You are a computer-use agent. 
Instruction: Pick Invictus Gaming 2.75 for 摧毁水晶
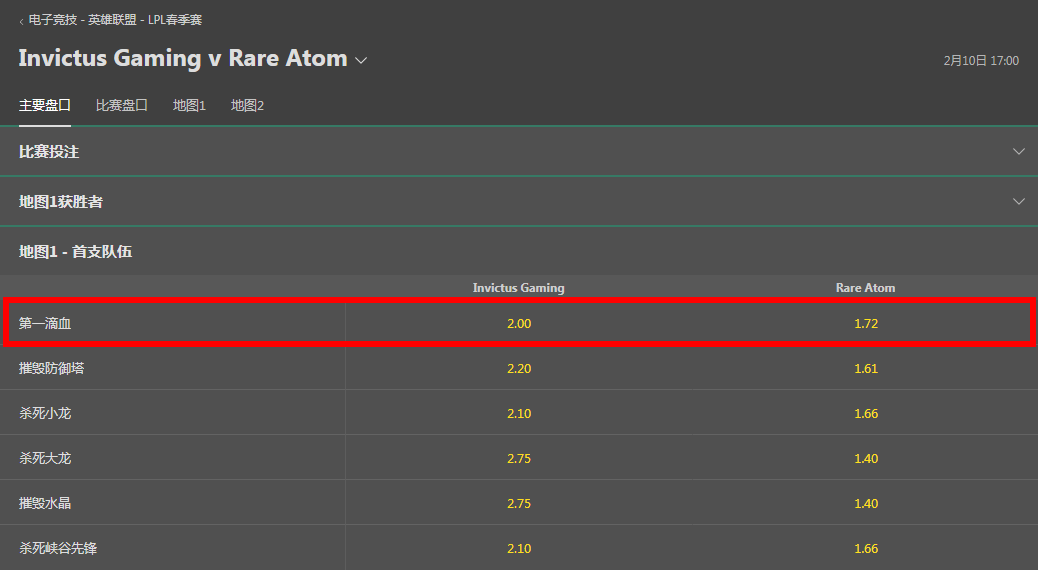(x=519, y=503)
